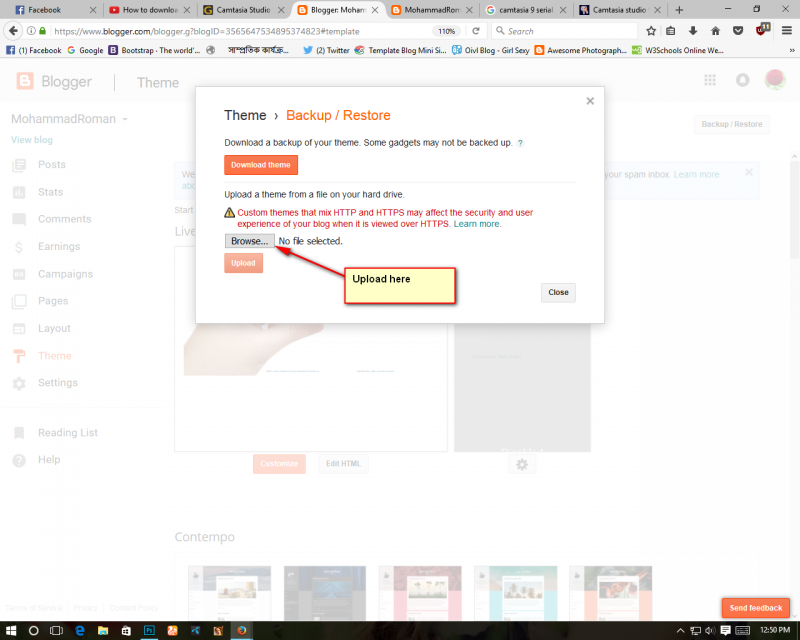800x640 pixels.
Task: Open the (2) Twitter bookmark
Action: pos(326,50)
